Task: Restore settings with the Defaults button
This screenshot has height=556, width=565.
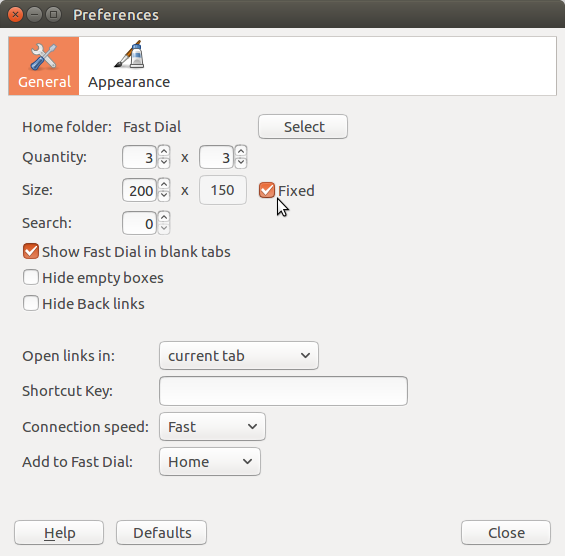Action: click(x=161, y=533)
